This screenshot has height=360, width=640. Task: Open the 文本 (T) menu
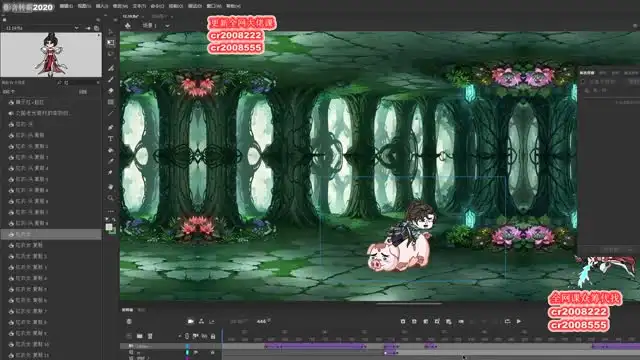tap(139, 6)
